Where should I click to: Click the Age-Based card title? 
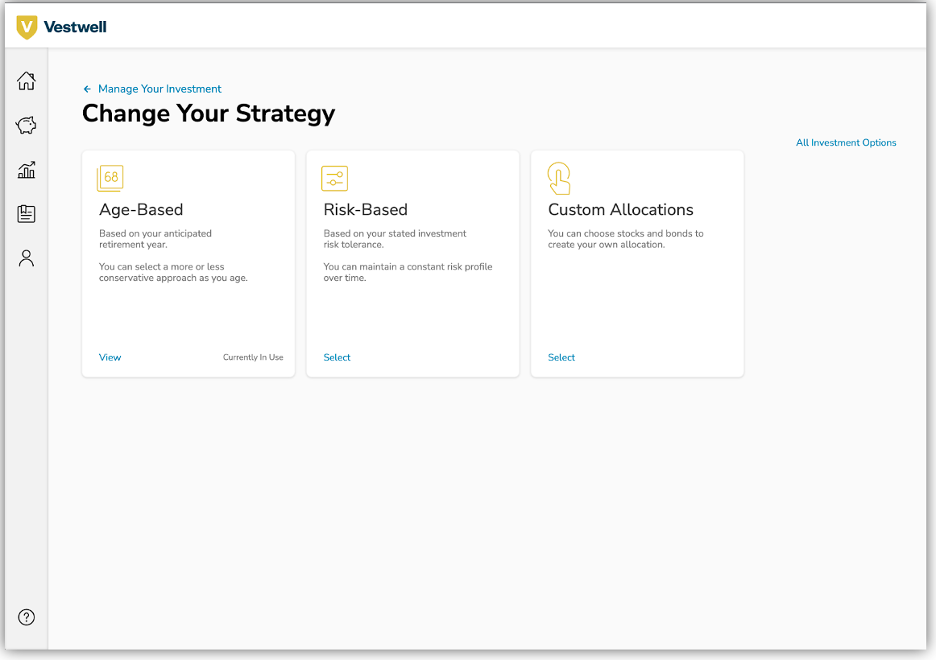[x=141, y=210]
